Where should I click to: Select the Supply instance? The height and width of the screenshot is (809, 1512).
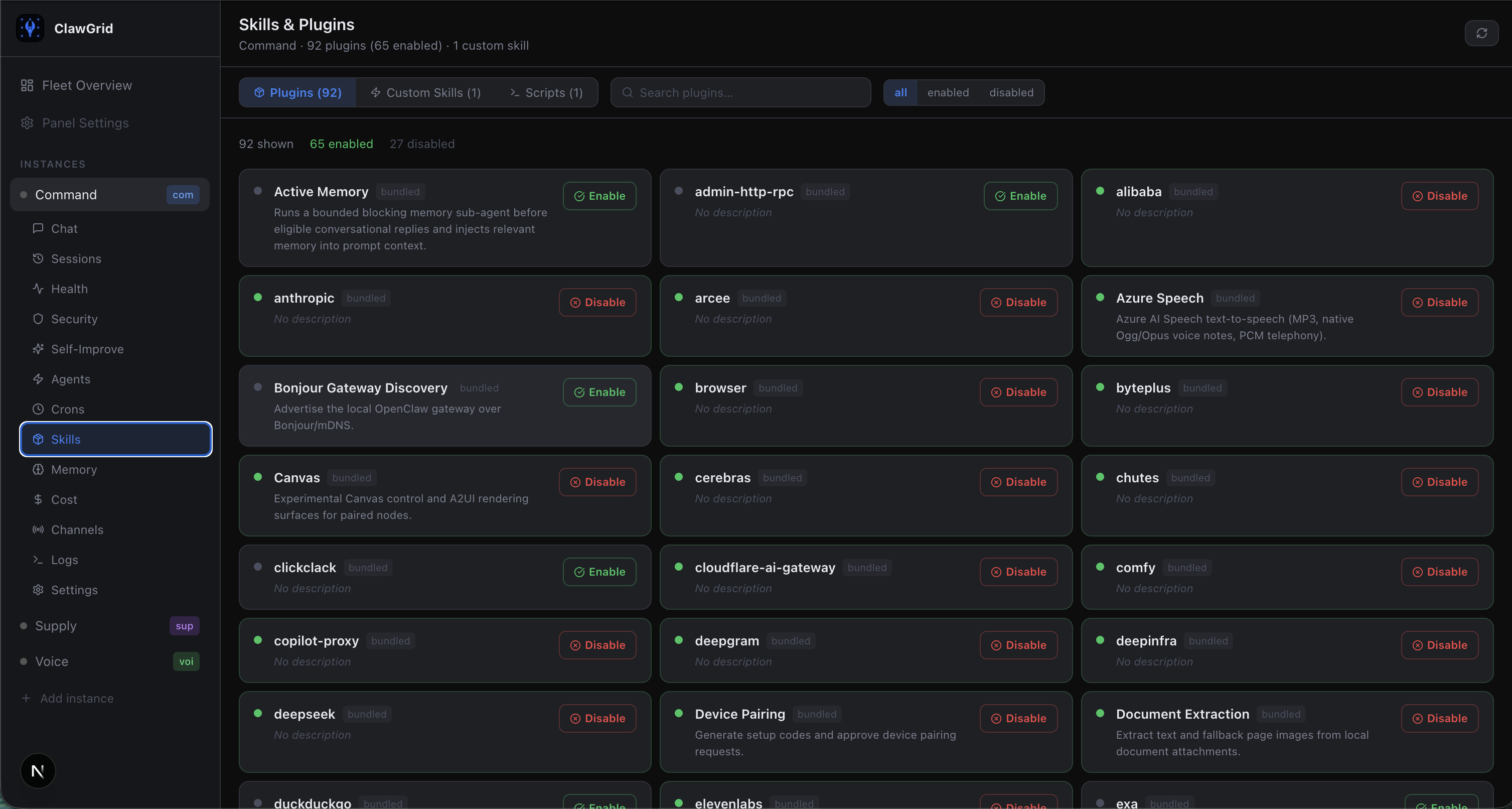[x=110, y=626]
